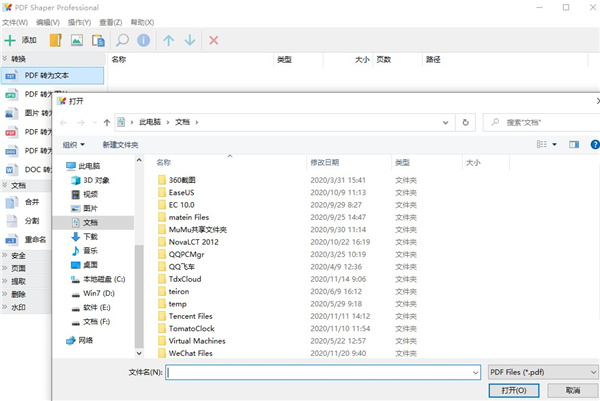
Task: Move item up with arrow icon
Action: point(169,40)
